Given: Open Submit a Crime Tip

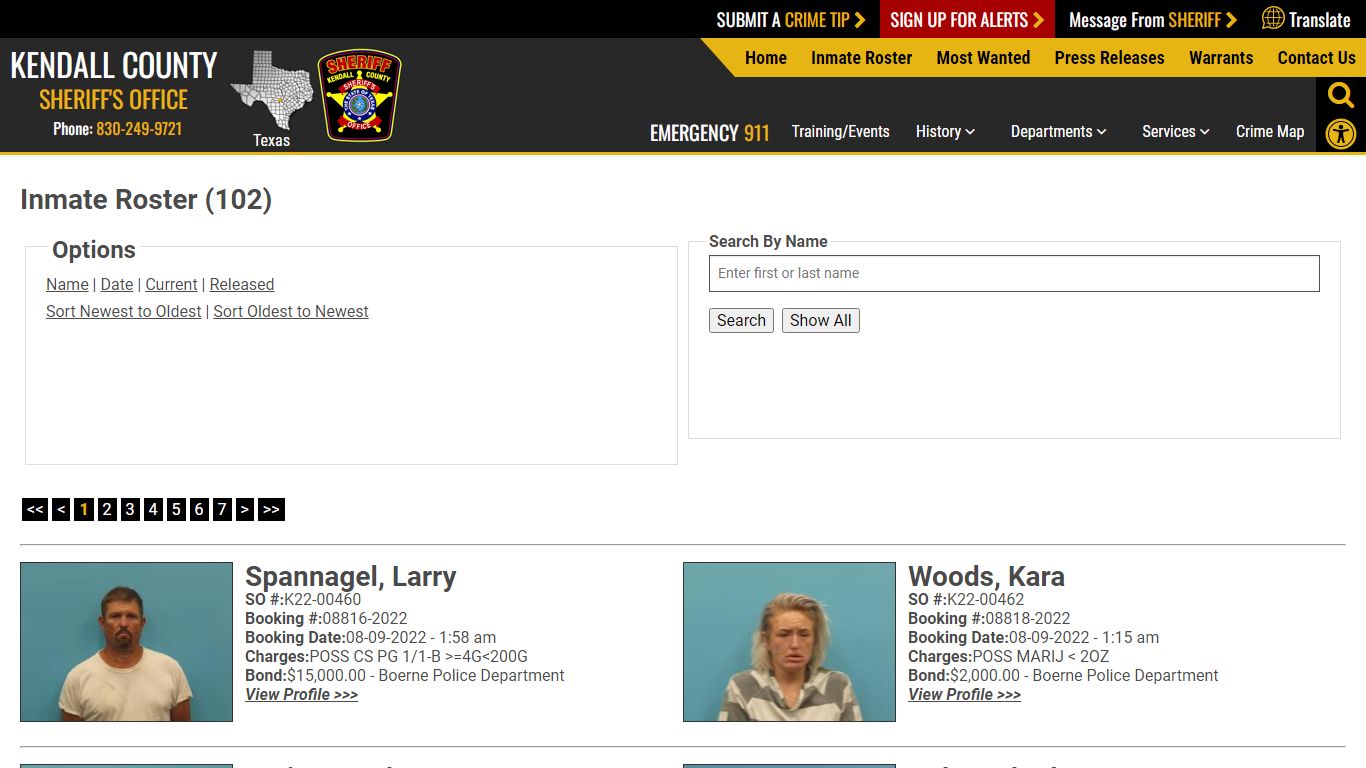Looking at the screenshot, I should (791, 19).
